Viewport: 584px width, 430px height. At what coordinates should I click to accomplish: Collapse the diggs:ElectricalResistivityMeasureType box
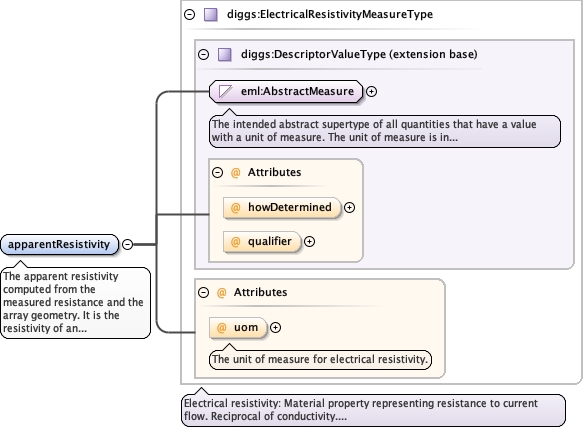pyautogui.click(x=190, y=15)
